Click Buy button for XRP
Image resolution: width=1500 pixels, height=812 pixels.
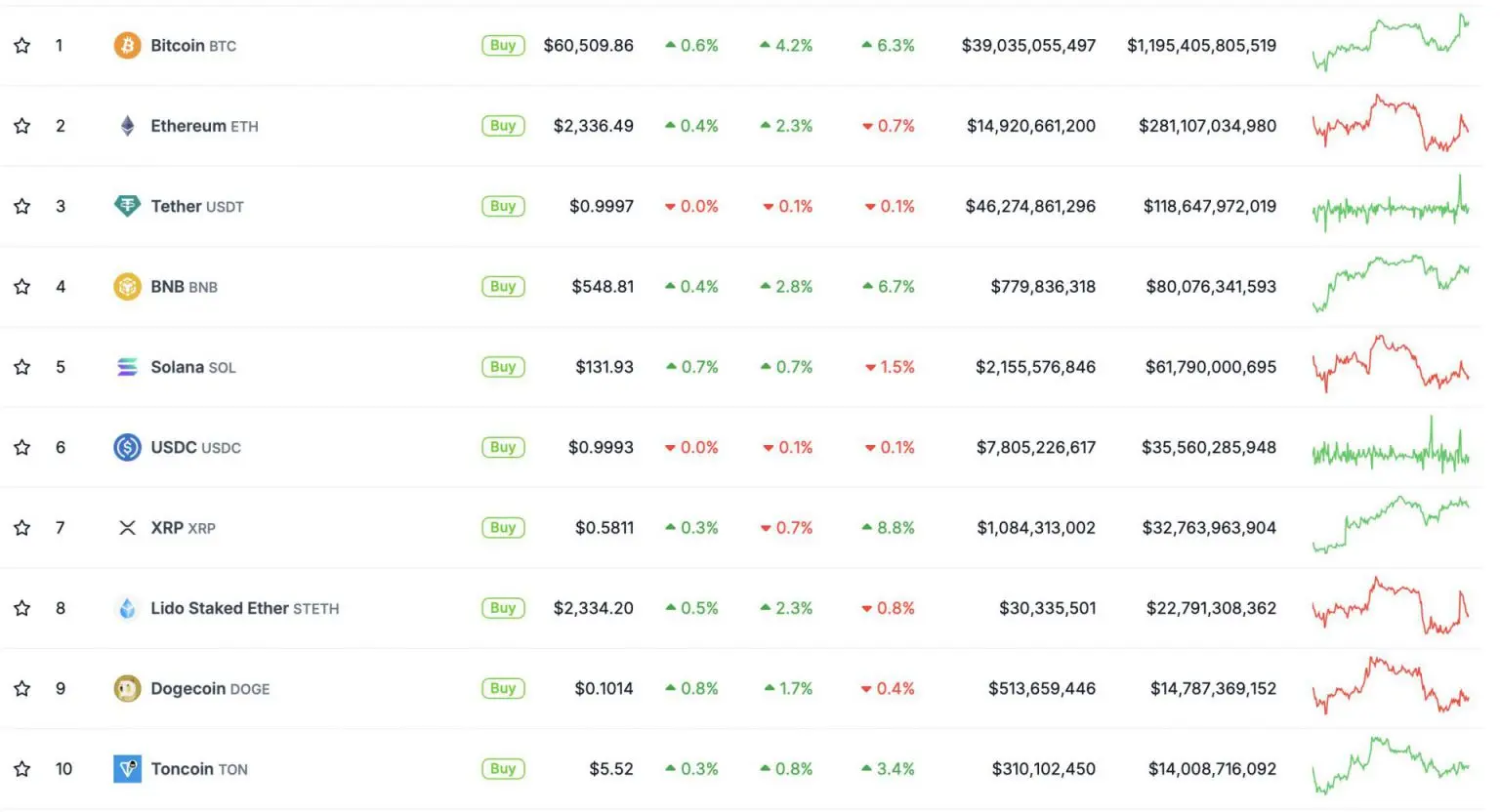click(x=503, y=528)
